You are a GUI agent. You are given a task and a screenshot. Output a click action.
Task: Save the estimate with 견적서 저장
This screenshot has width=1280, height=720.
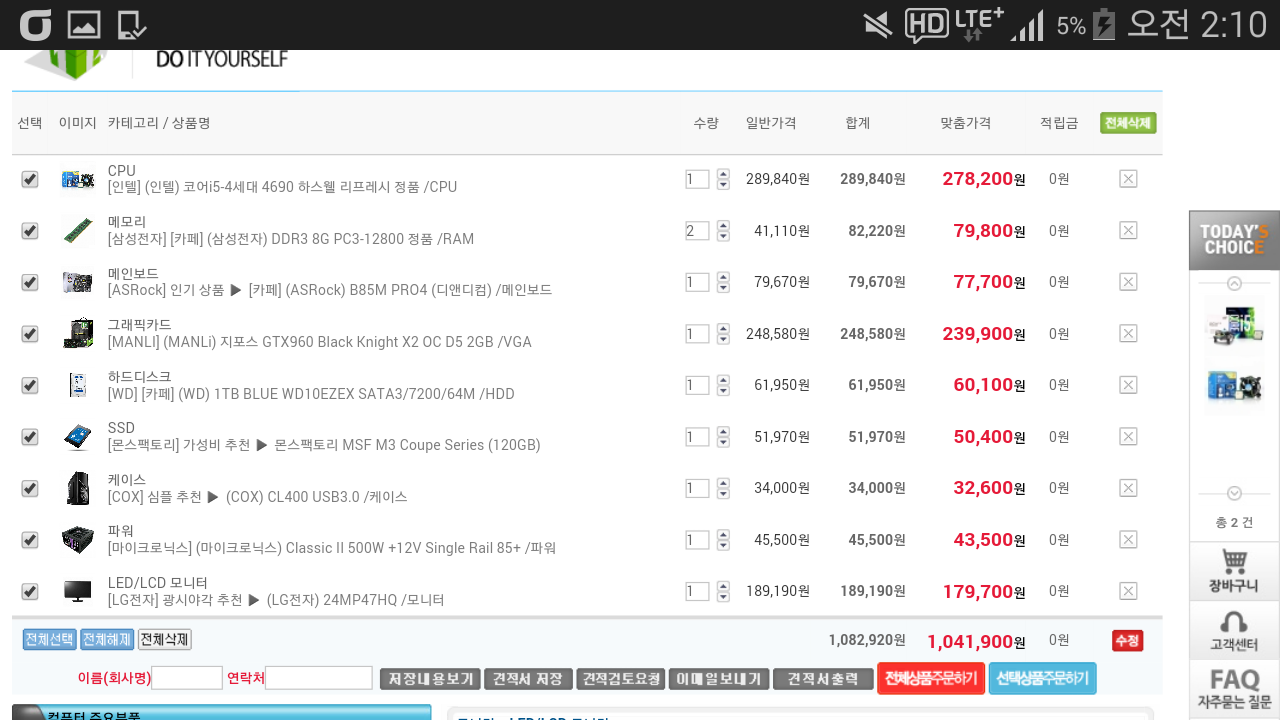click(528, 679)
